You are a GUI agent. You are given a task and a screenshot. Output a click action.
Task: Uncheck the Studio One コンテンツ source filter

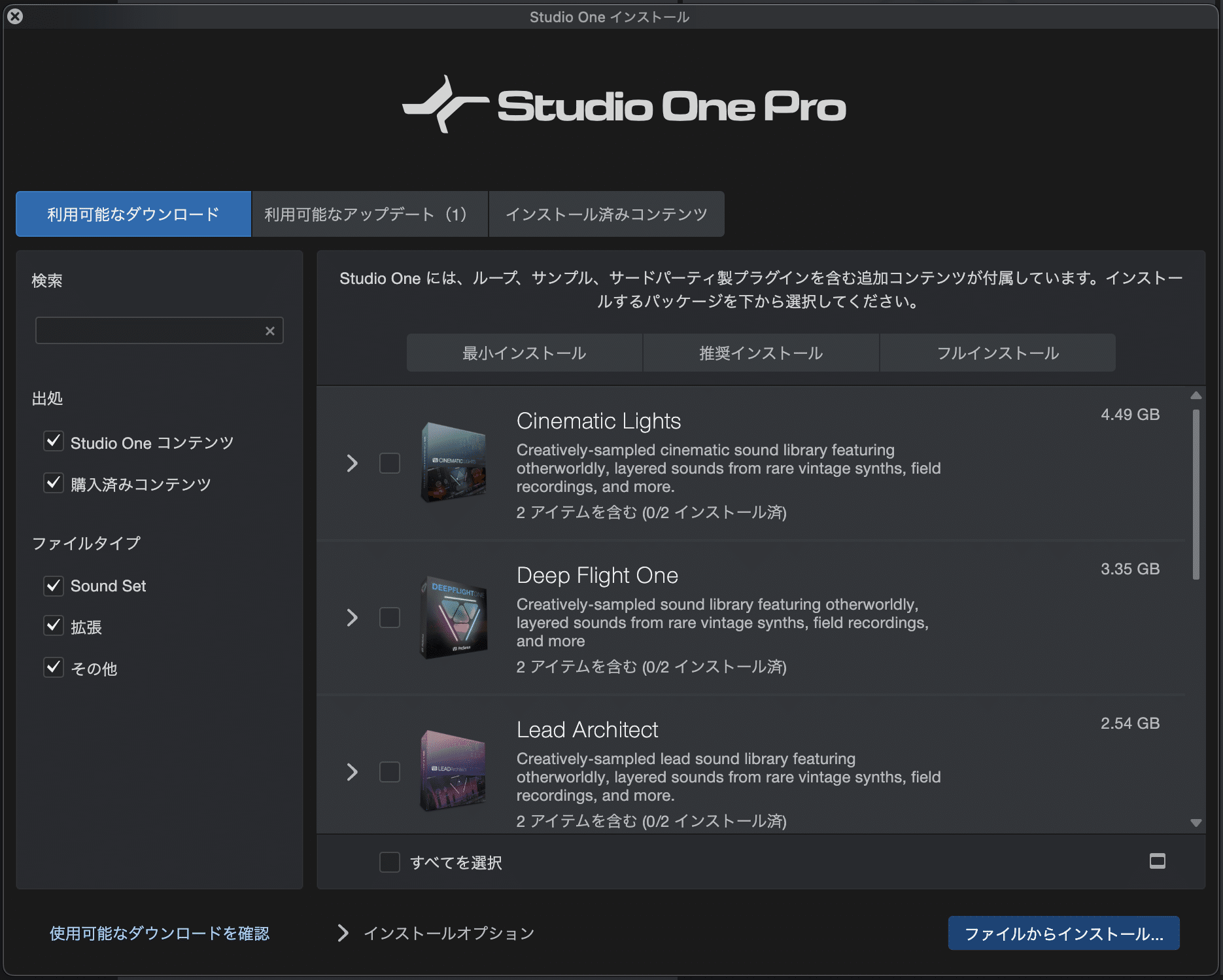click(54, 441)
